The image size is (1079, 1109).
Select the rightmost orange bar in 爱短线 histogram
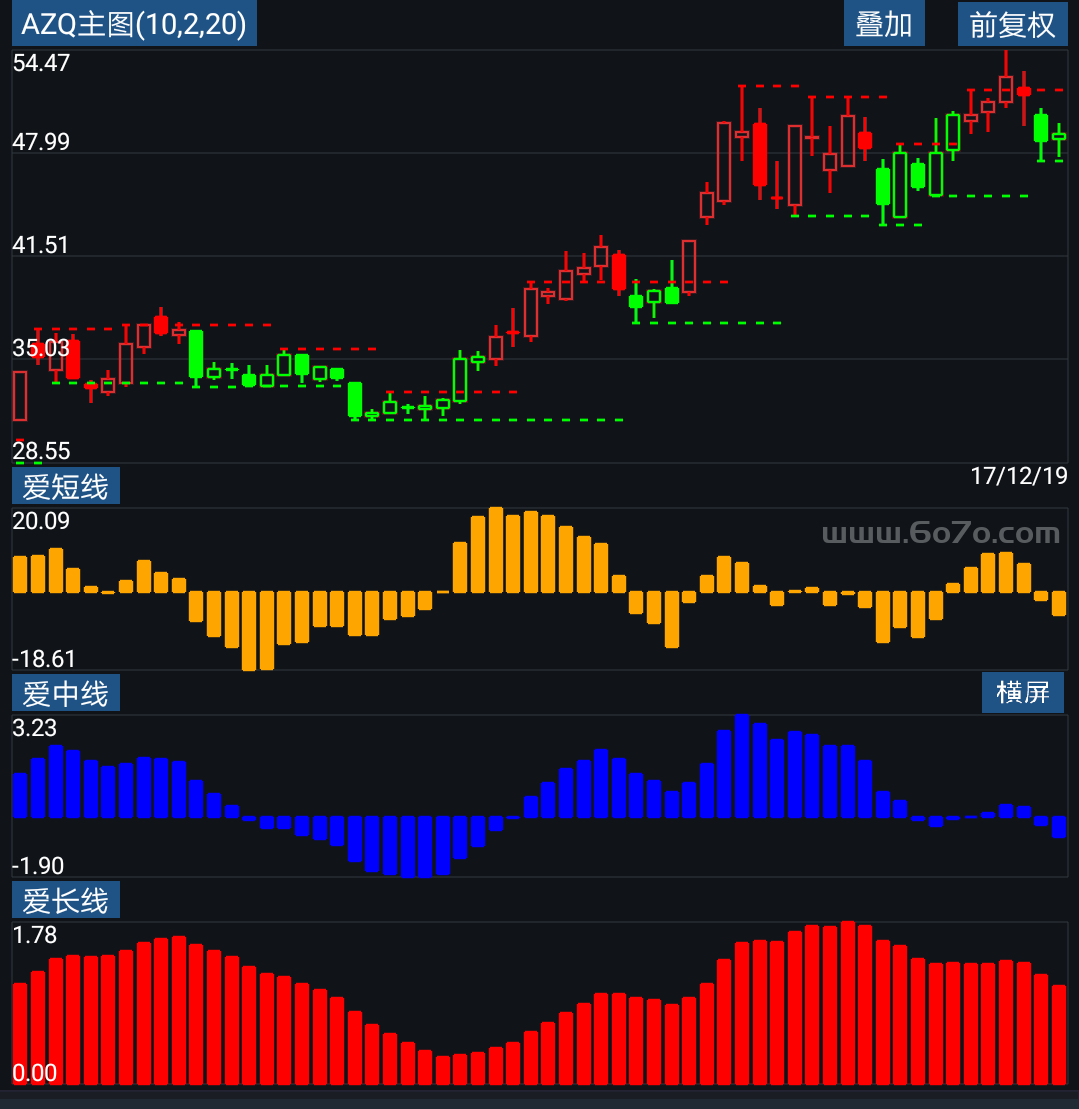pyautogui.click(x=1059, y=603)
